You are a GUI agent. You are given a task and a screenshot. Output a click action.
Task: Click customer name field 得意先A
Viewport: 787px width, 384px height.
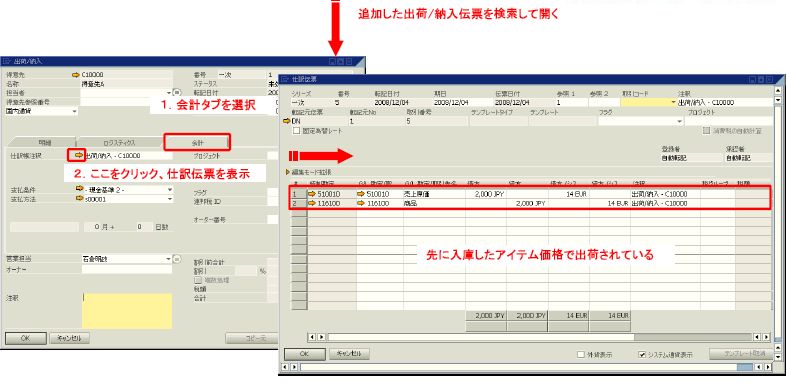126,84
